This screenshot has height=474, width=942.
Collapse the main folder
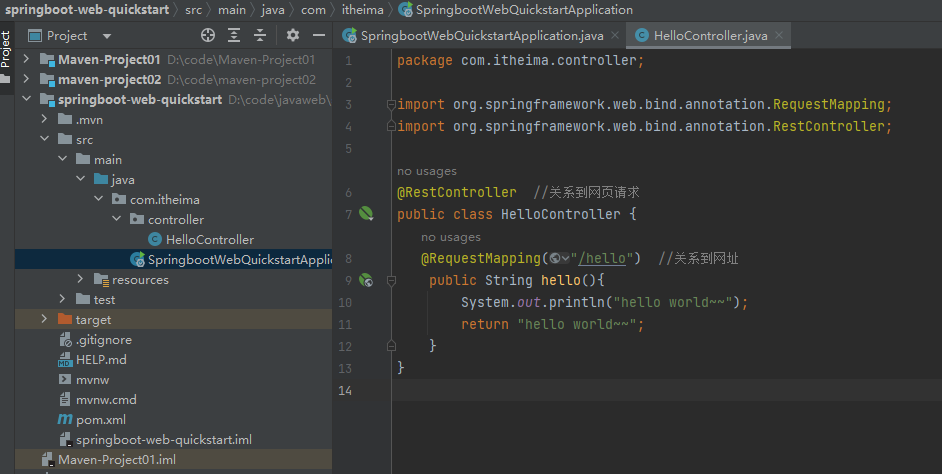[x=62, y=159]
